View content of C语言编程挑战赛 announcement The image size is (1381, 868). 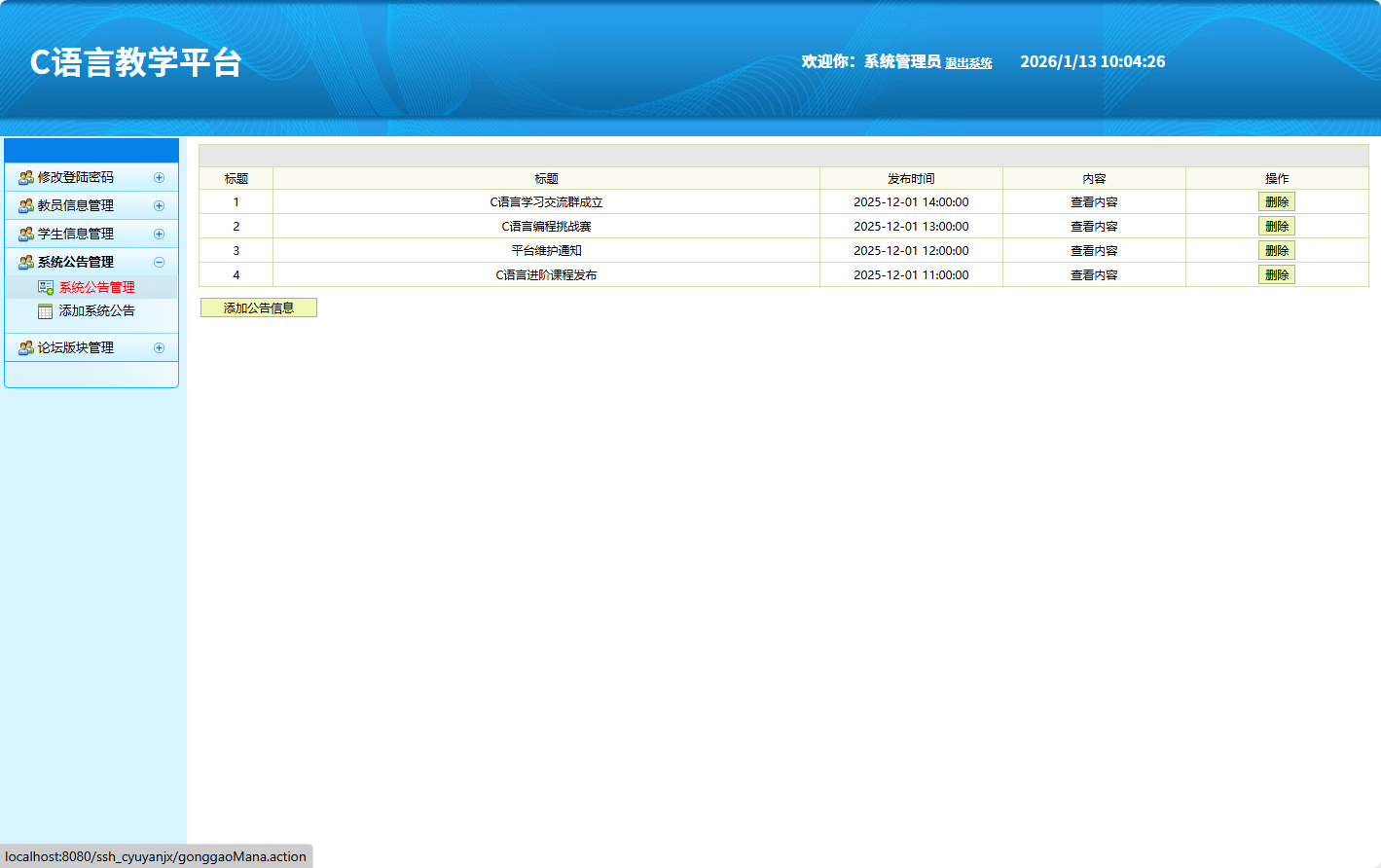[x=1094, y=227]
